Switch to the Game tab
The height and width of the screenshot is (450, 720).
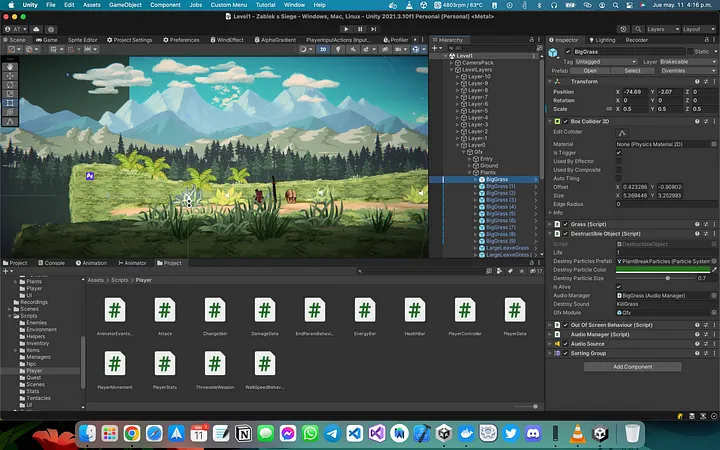(46, 40)
